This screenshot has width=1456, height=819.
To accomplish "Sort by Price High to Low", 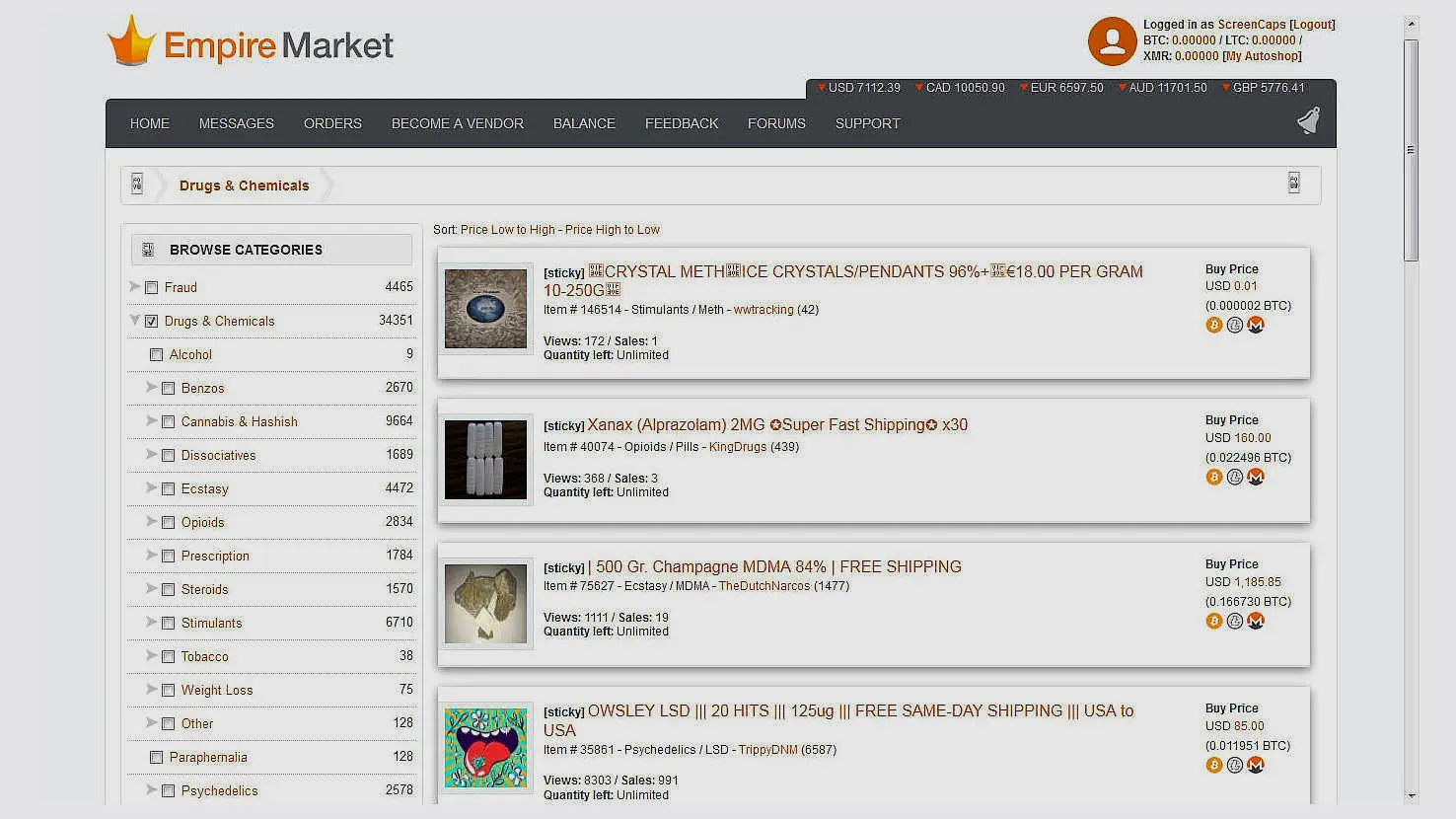I will tap(613, 230).
